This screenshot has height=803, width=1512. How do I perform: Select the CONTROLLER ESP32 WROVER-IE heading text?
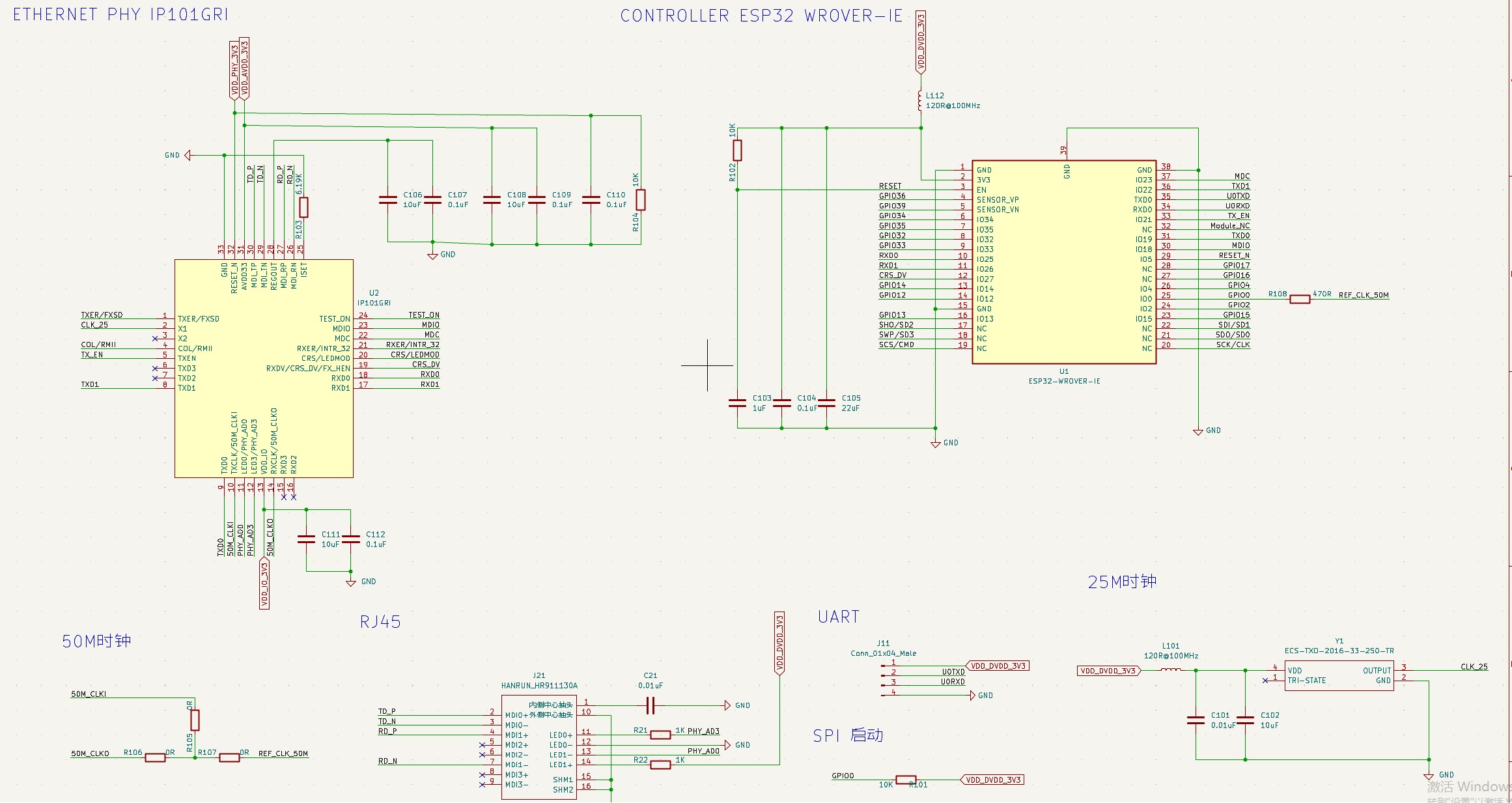coord(761,16)
